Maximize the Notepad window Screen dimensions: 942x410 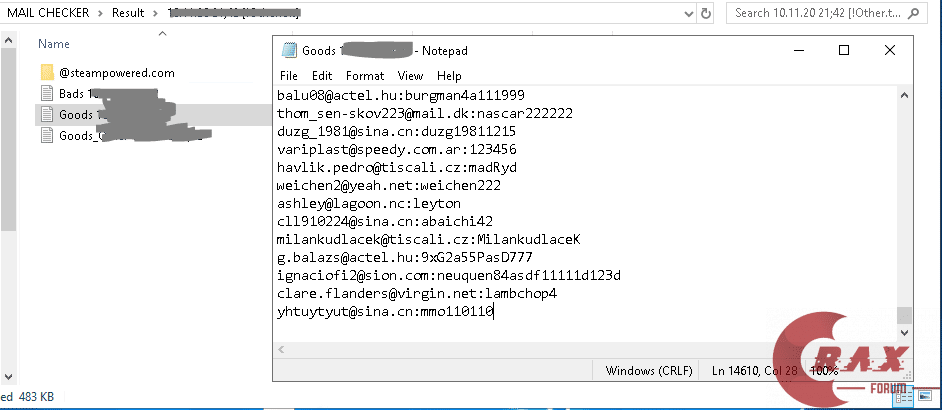click(x=843, y=51)
